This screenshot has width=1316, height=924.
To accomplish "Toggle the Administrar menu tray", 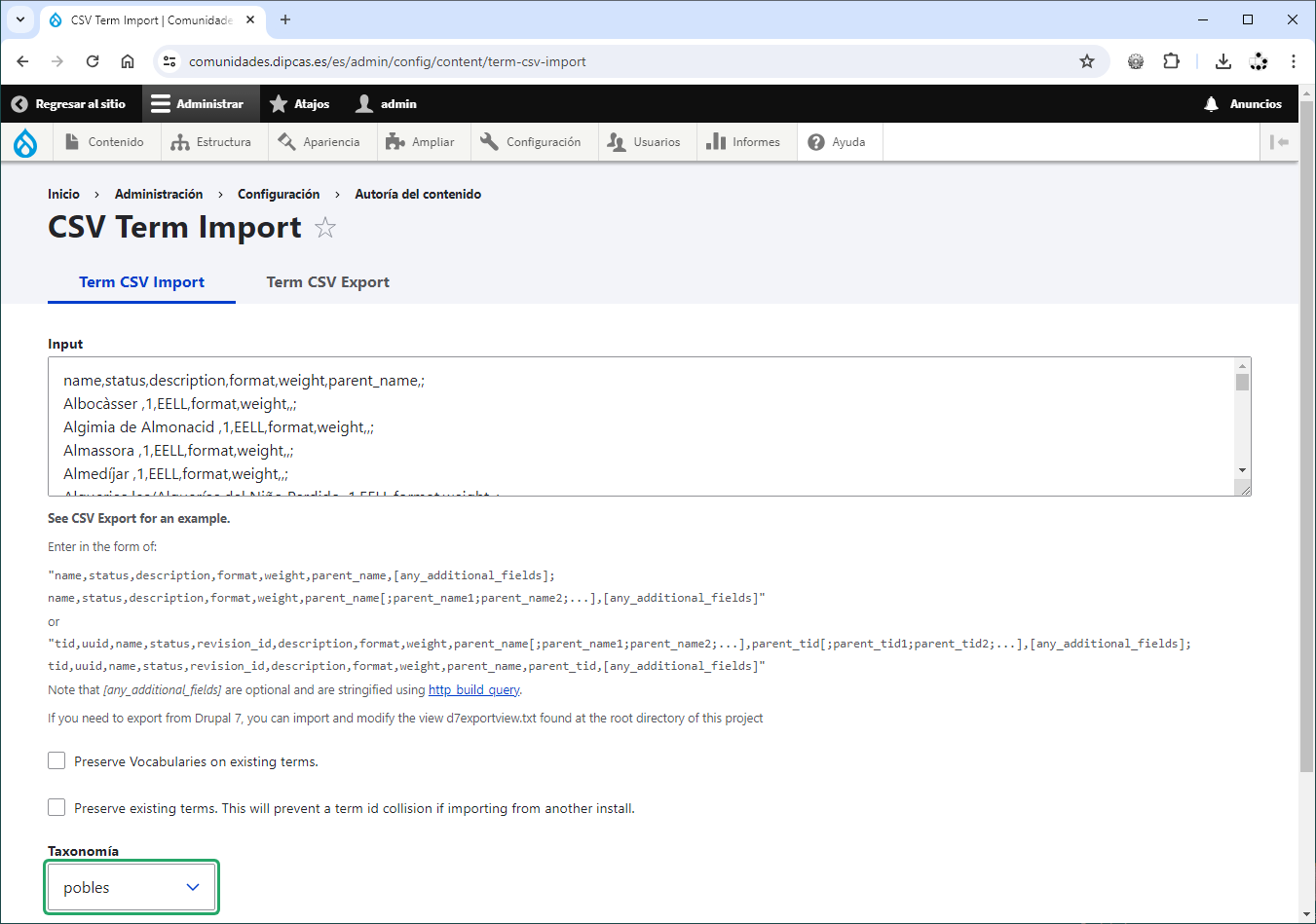I will [x=198, y=104].
